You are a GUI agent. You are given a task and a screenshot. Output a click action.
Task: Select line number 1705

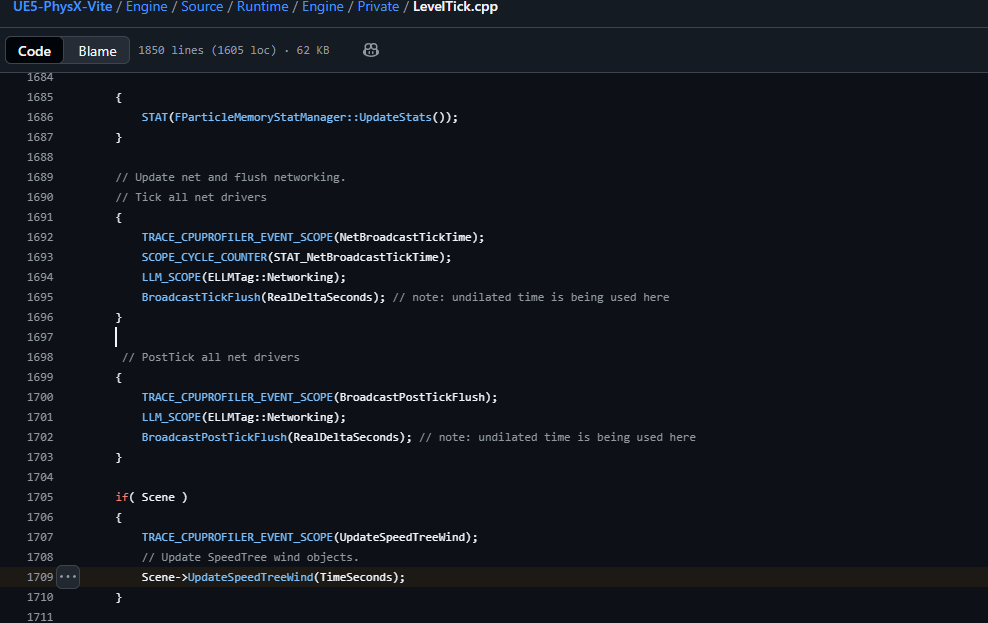(x=40, y=497)
